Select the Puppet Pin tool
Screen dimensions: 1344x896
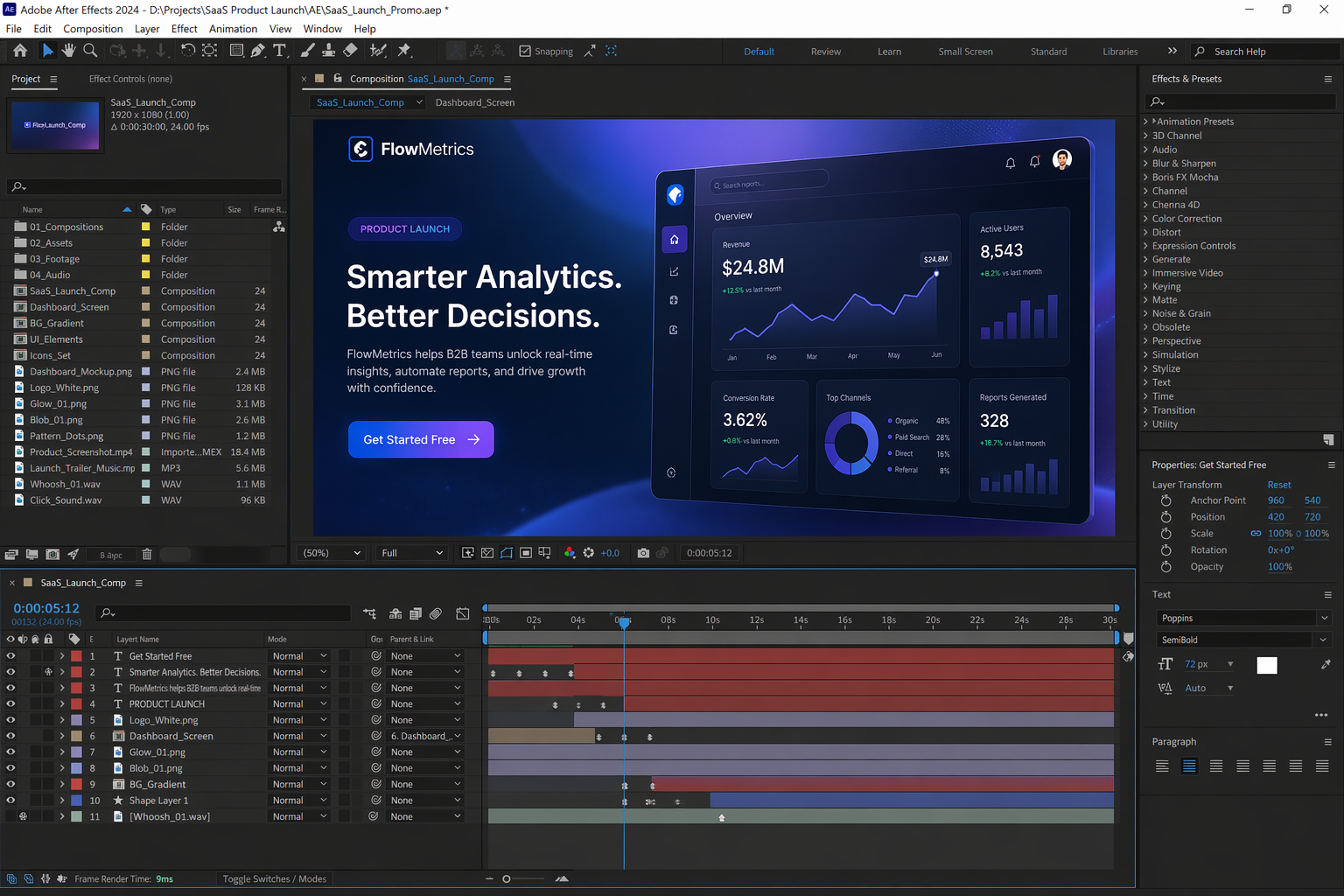click(404, 51)
